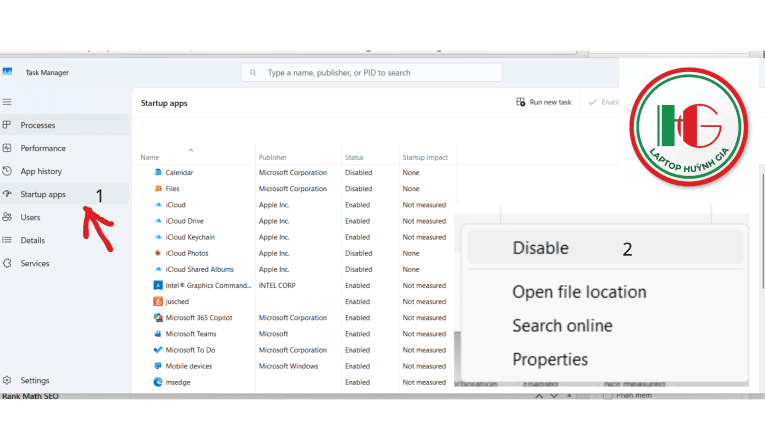765x430 pixels.
Task: Click the search magnifier icon
Action: pos(253,73)
